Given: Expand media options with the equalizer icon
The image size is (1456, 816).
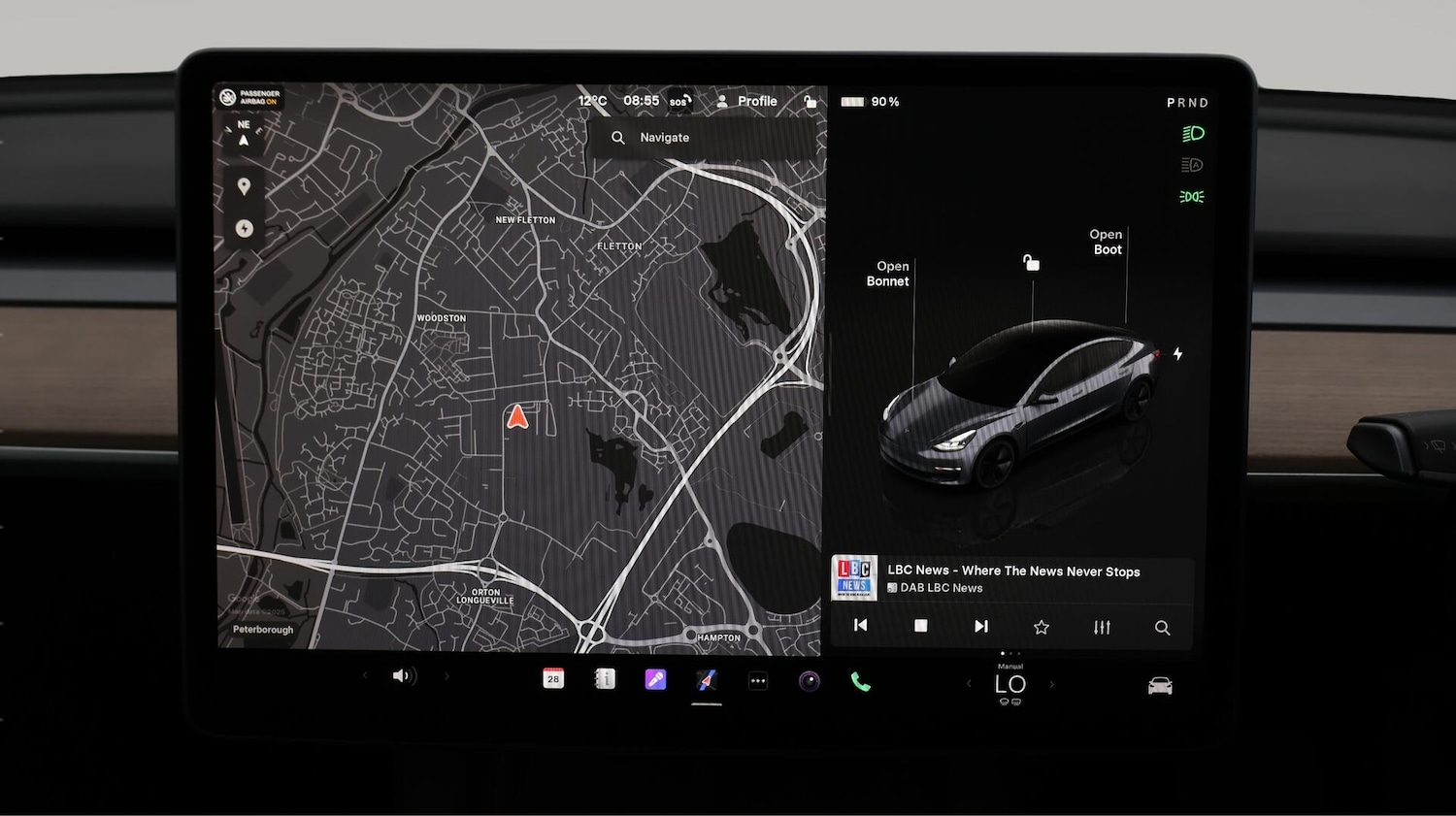Looking at the screenshot, I should [x=1102, y=627].
